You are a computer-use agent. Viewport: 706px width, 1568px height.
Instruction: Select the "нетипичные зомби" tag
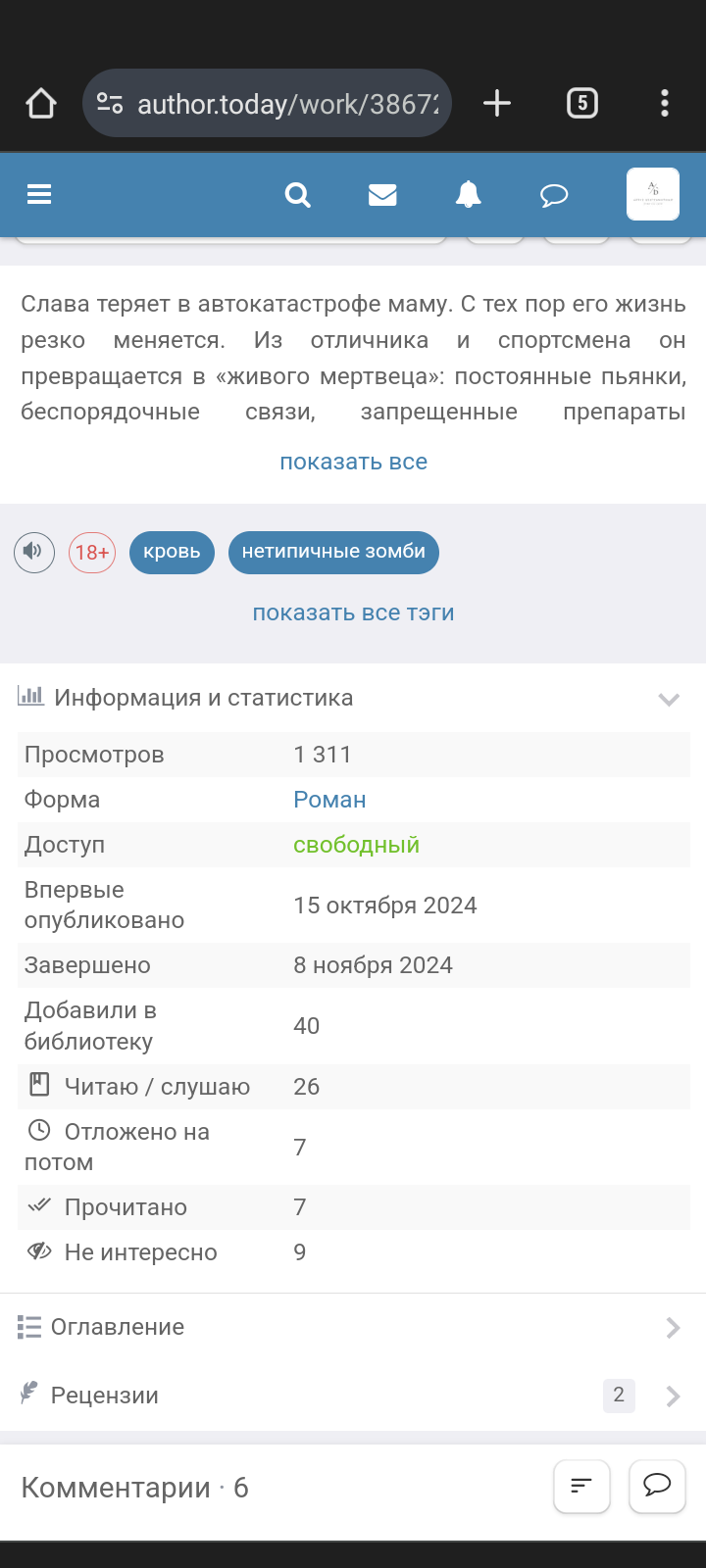click(333, 552)
